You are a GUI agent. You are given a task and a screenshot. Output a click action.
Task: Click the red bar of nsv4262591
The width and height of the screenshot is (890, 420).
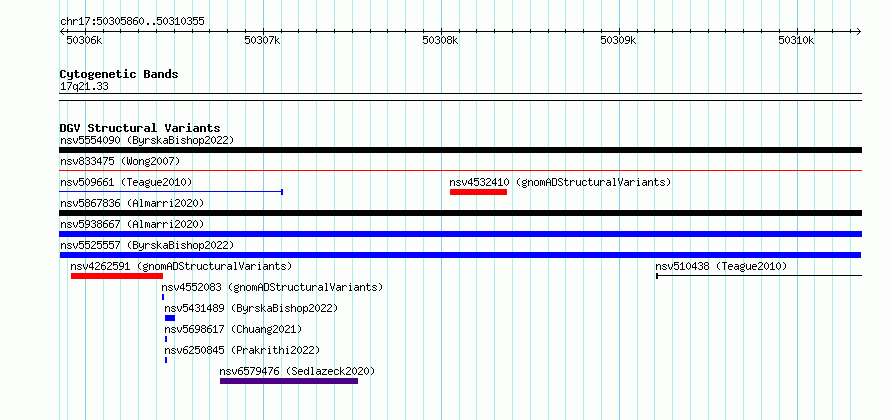(x=117, y=276)
